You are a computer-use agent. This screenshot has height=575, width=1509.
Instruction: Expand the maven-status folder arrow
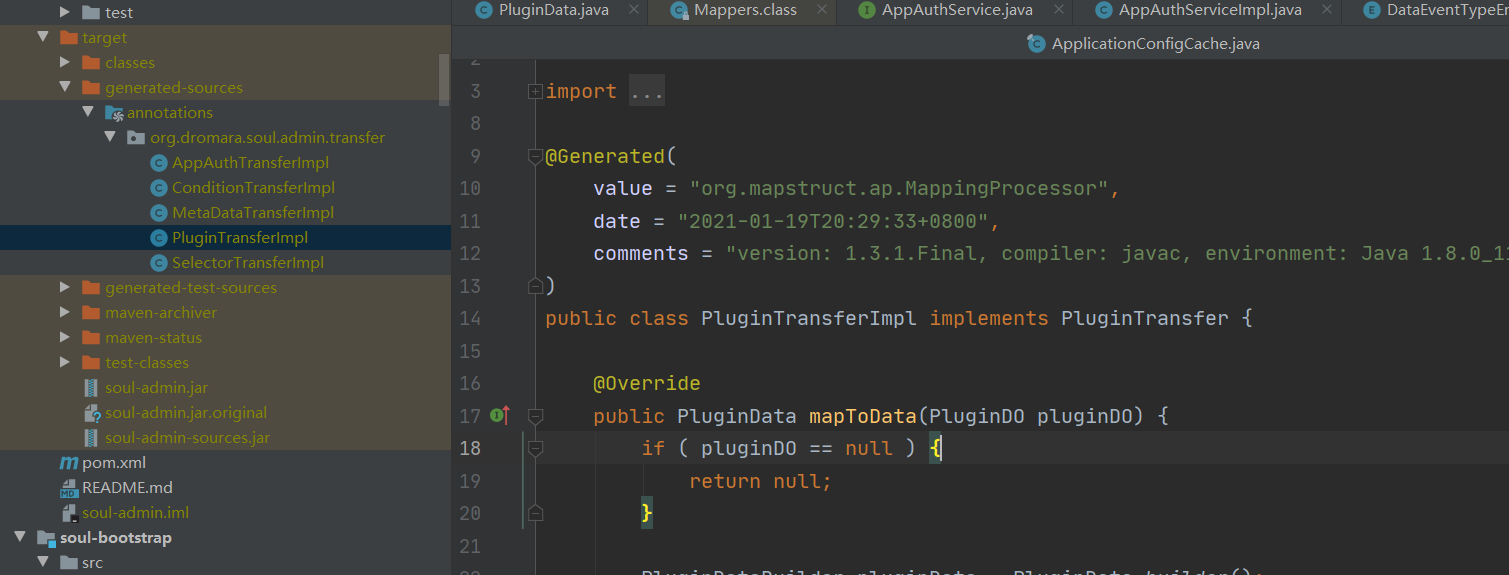click(x=65, y=337)
